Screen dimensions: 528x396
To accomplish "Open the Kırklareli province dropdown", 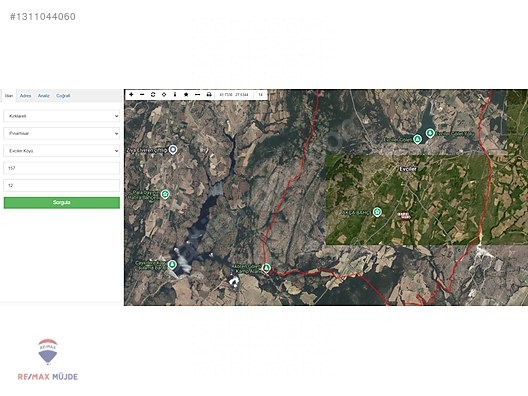I will pyautogui.click(x=62, y=116).
